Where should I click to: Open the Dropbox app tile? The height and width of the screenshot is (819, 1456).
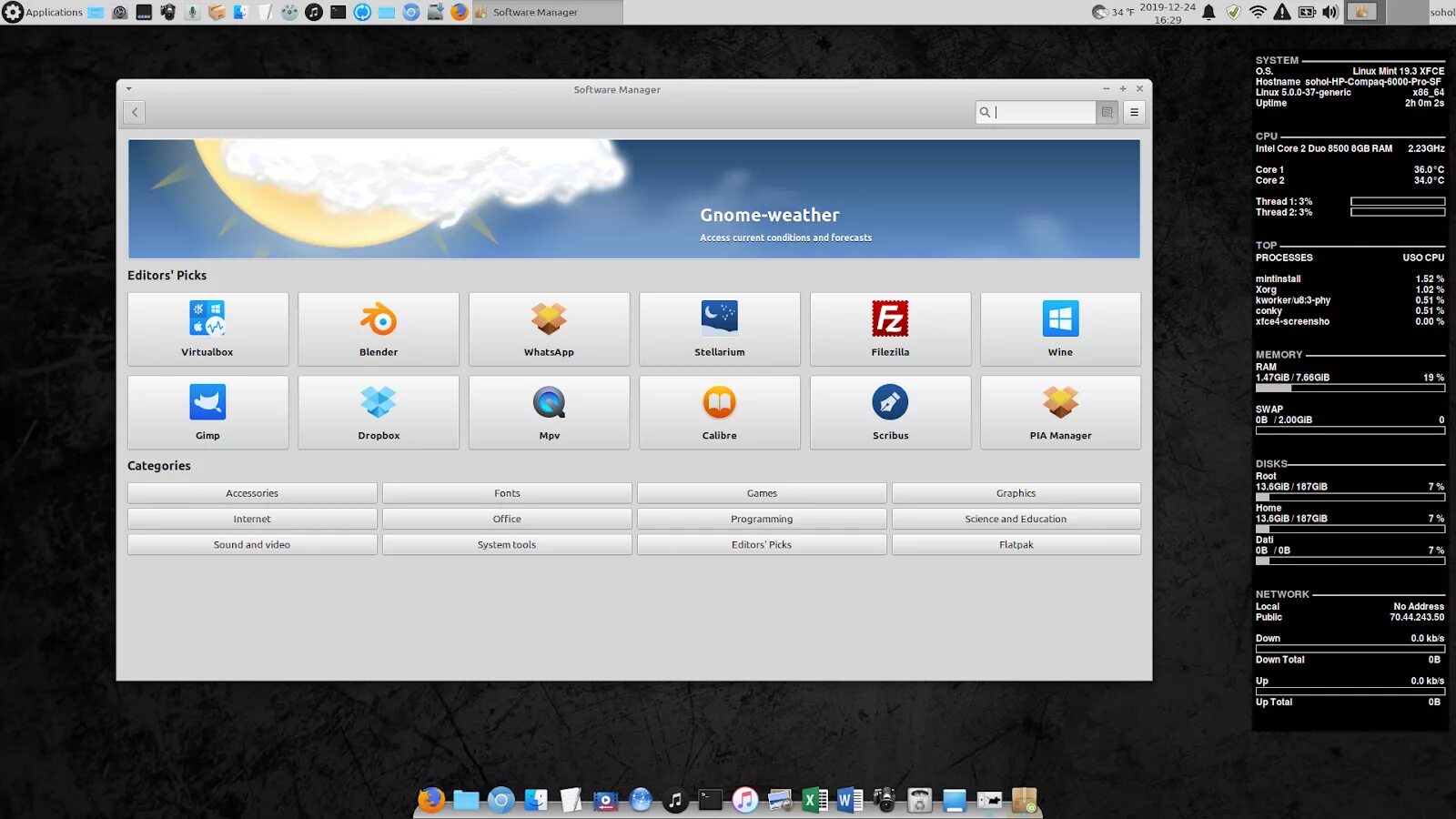379,413
